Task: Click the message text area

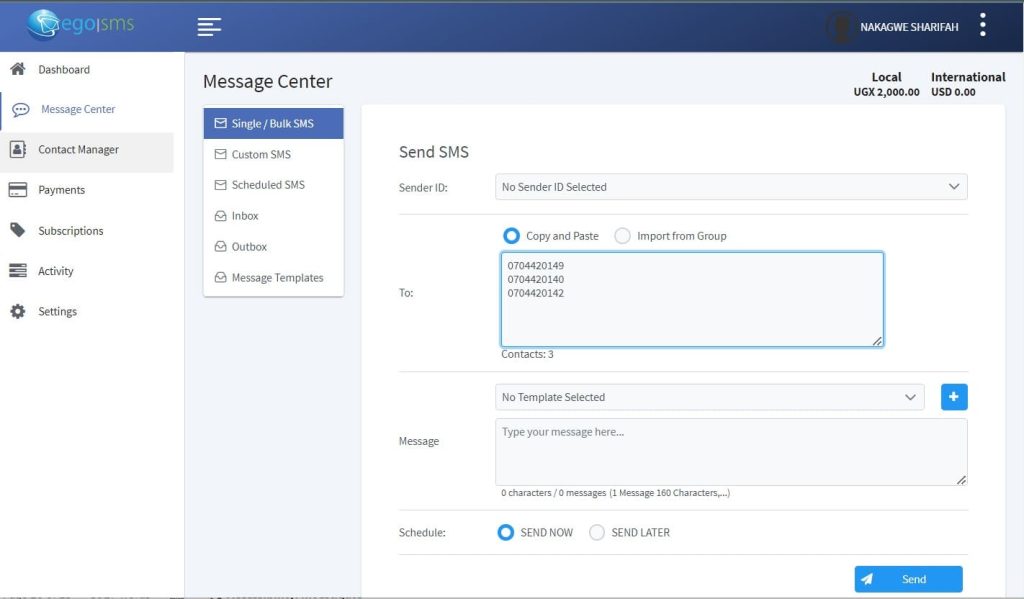Action: (731, 452)
